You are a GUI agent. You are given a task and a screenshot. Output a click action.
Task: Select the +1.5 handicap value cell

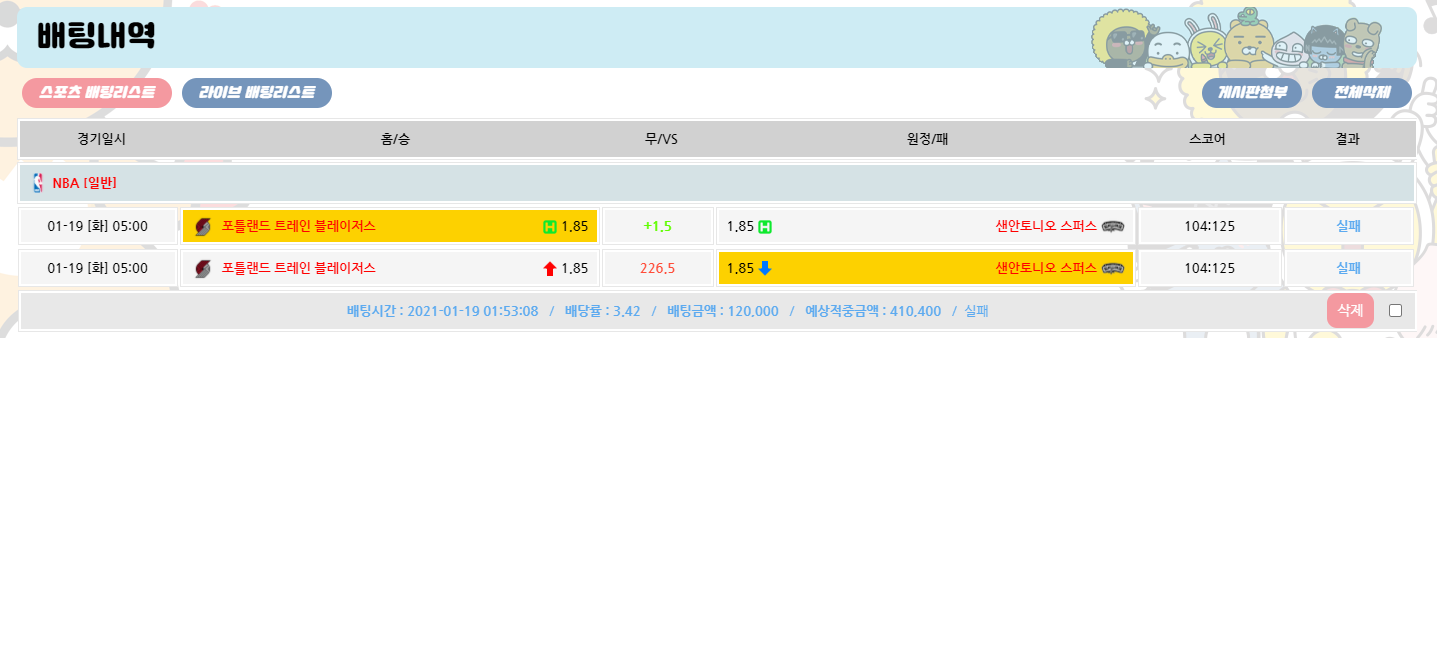pyautogui.click(x=658, y=226)
